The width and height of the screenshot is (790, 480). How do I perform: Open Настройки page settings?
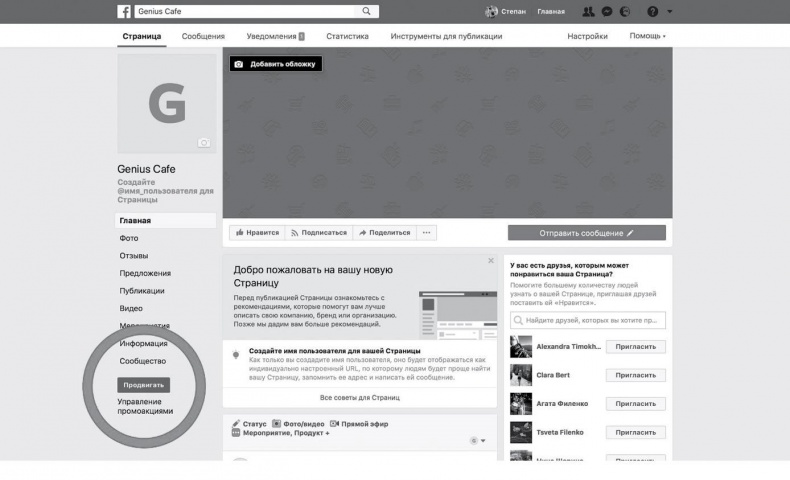coord(587,36)
